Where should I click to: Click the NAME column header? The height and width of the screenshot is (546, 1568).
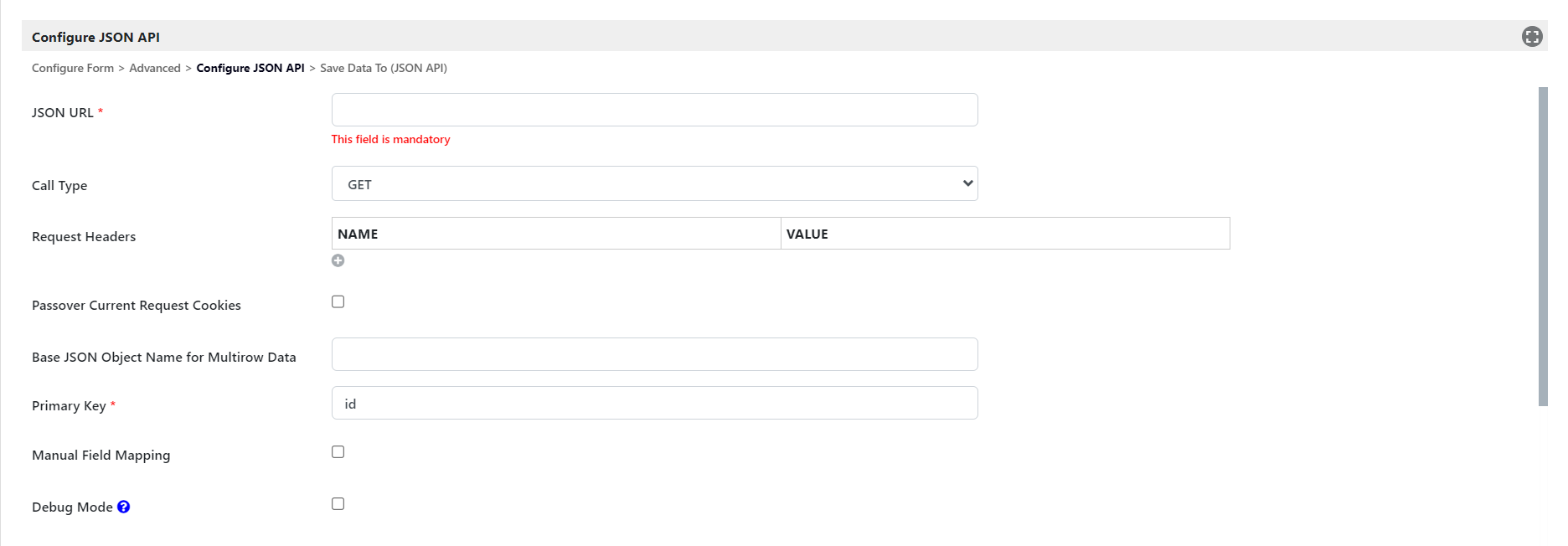coord(556,234)
